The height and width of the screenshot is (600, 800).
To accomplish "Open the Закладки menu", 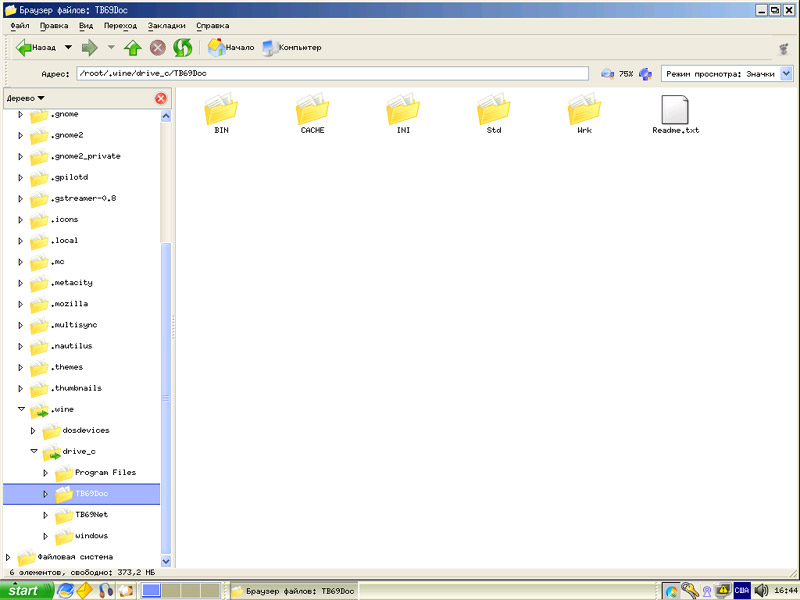I will click(166, 26).
